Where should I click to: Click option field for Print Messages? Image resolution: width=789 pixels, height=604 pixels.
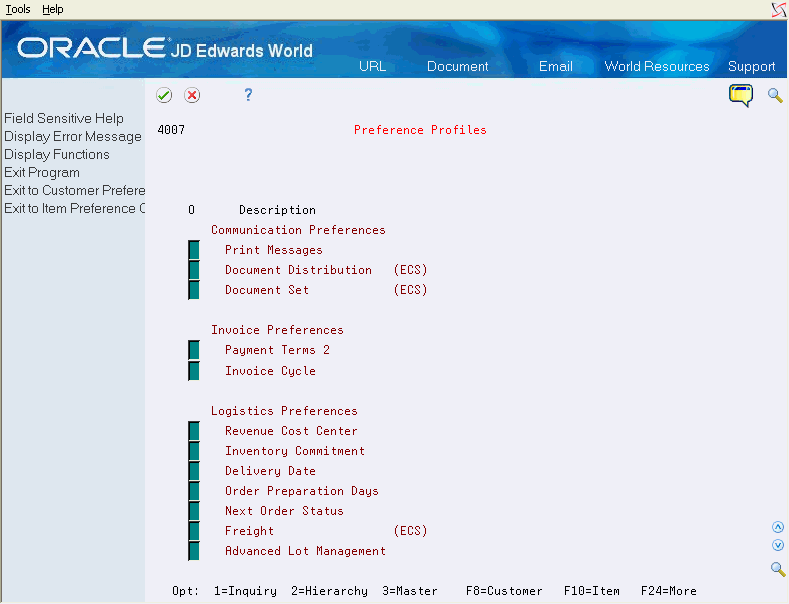pos(194,250)
